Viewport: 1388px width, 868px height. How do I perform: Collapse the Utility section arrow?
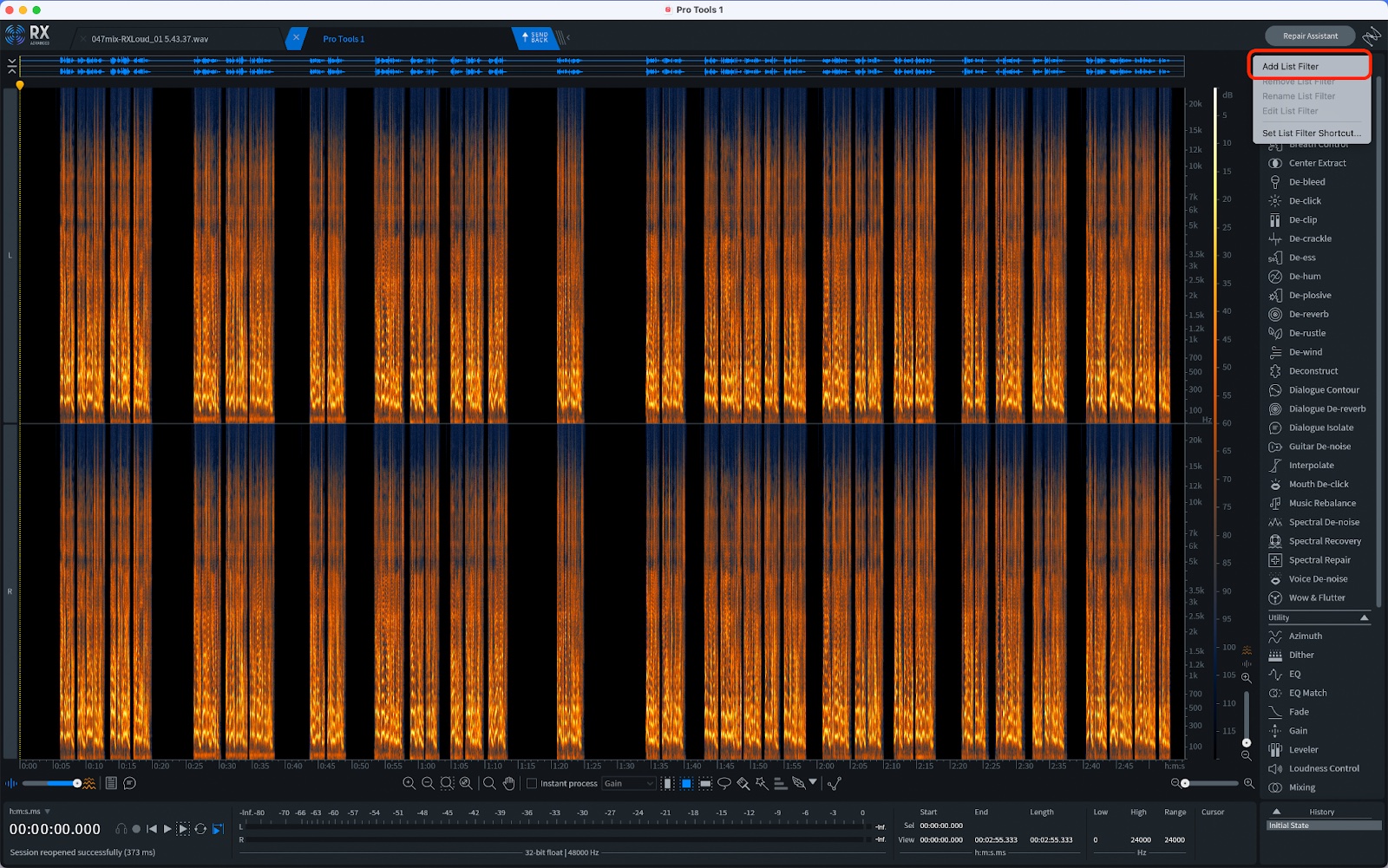click(x=1364, y=617)
